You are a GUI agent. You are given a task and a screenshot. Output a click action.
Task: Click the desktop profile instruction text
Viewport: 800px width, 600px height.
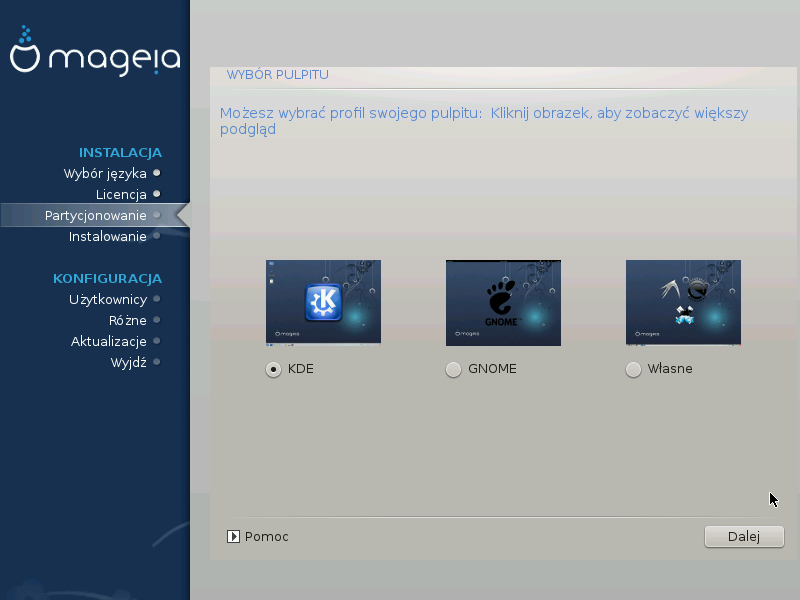484,121
